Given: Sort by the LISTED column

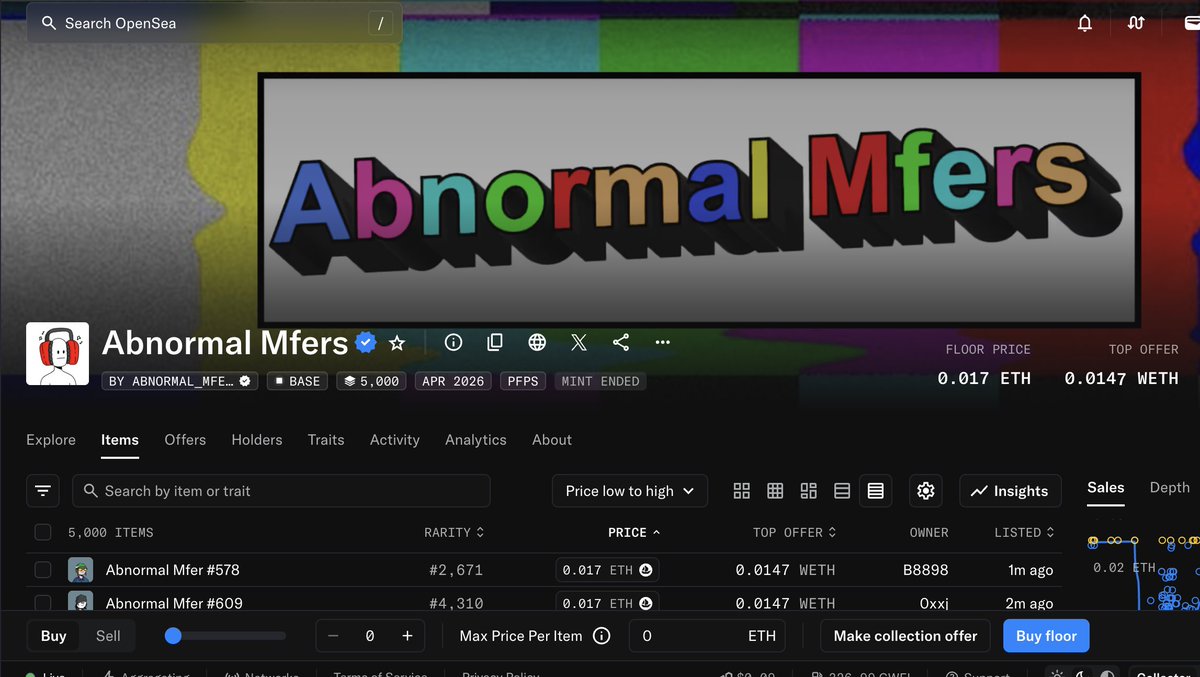Looking at the screenshot, I should pyautogui.click(x=1024, y=533).
